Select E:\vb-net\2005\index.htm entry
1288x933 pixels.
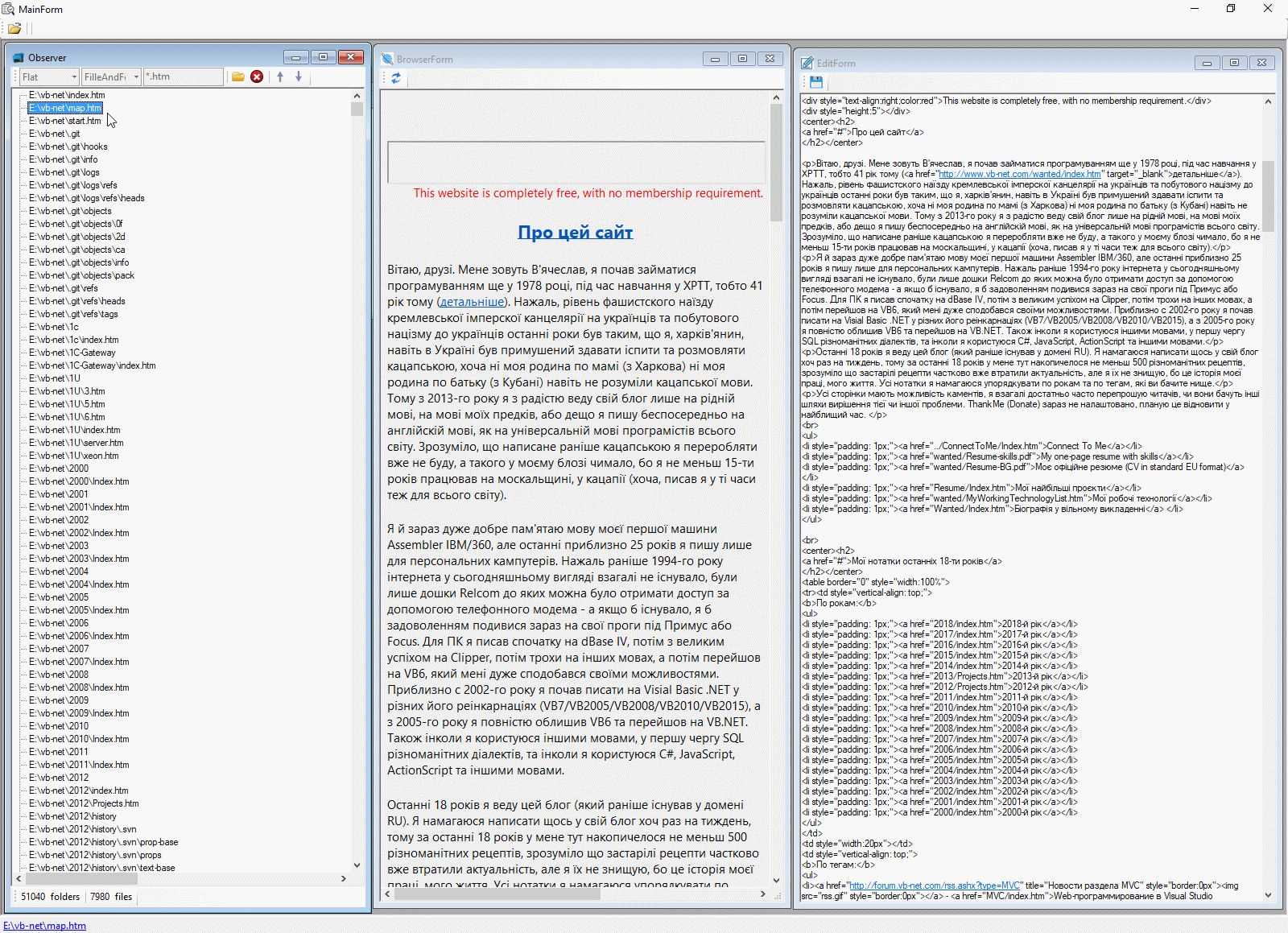79,610
